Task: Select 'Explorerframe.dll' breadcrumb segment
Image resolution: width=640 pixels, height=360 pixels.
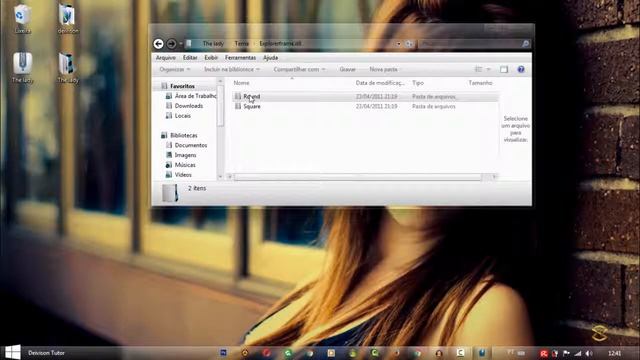Action: point(280,44)
